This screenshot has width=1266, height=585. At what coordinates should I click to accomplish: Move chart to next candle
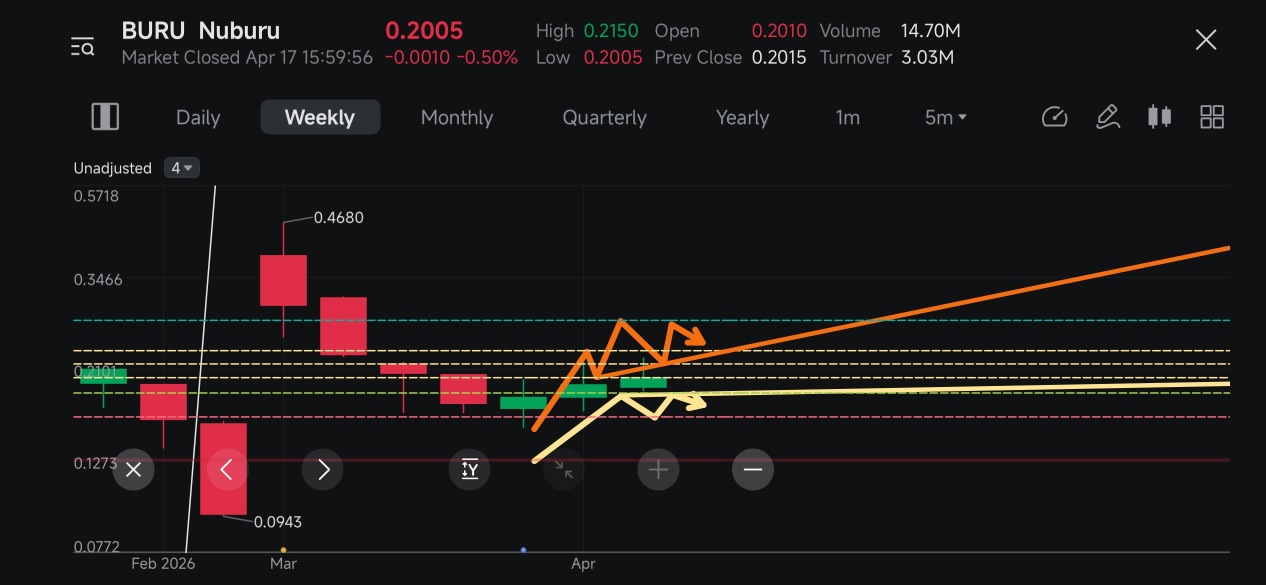tap(323, 469)
